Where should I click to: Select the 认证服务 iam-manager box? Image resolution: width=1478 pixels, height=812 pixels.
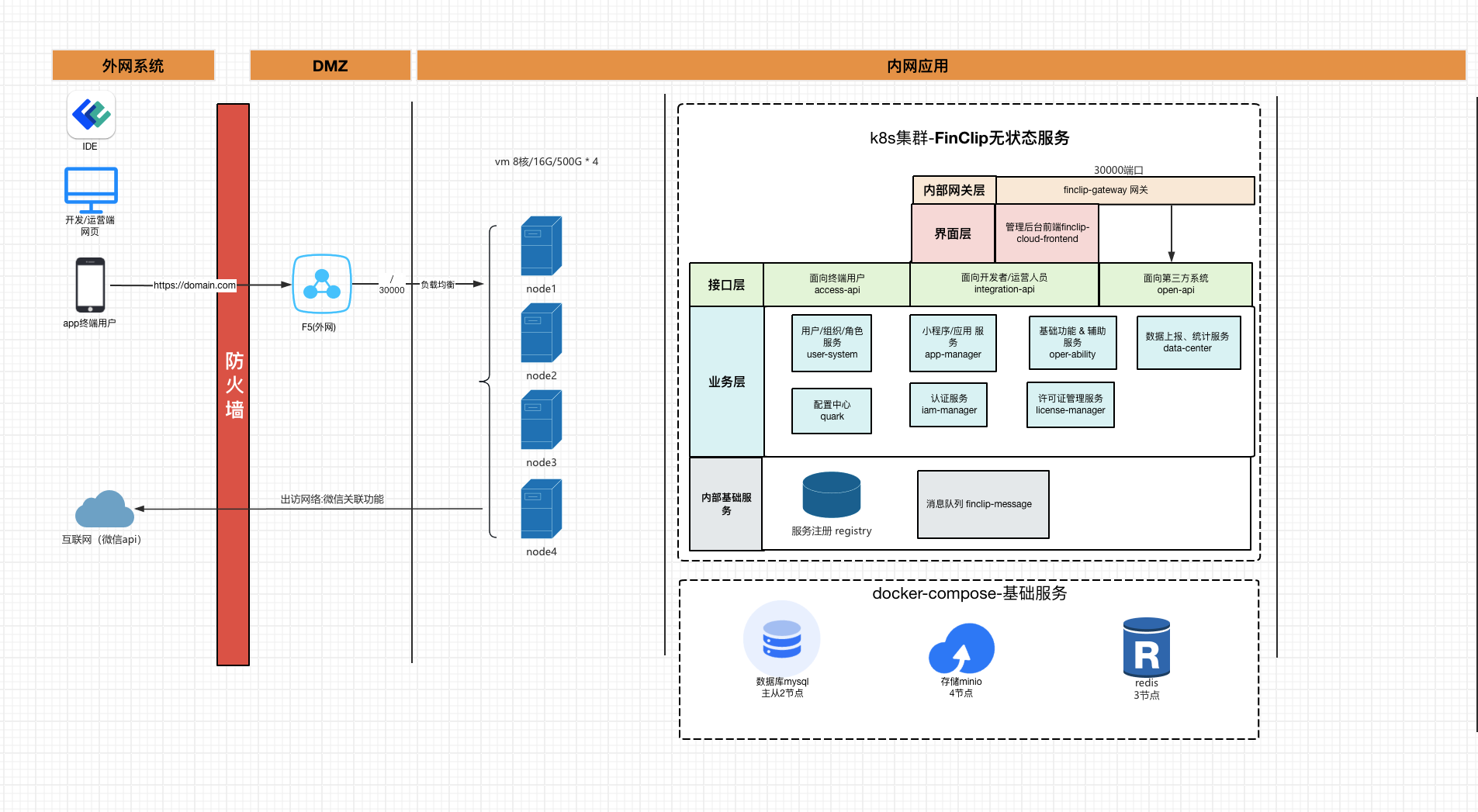tap(949, 405)
